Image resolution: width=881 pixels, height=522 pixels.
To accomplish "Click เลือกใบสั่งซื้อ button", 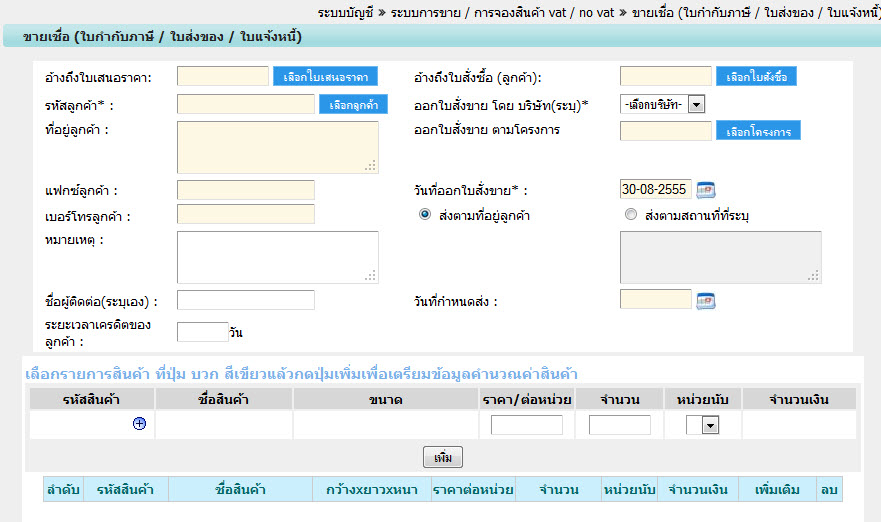I will click(756, 76).
